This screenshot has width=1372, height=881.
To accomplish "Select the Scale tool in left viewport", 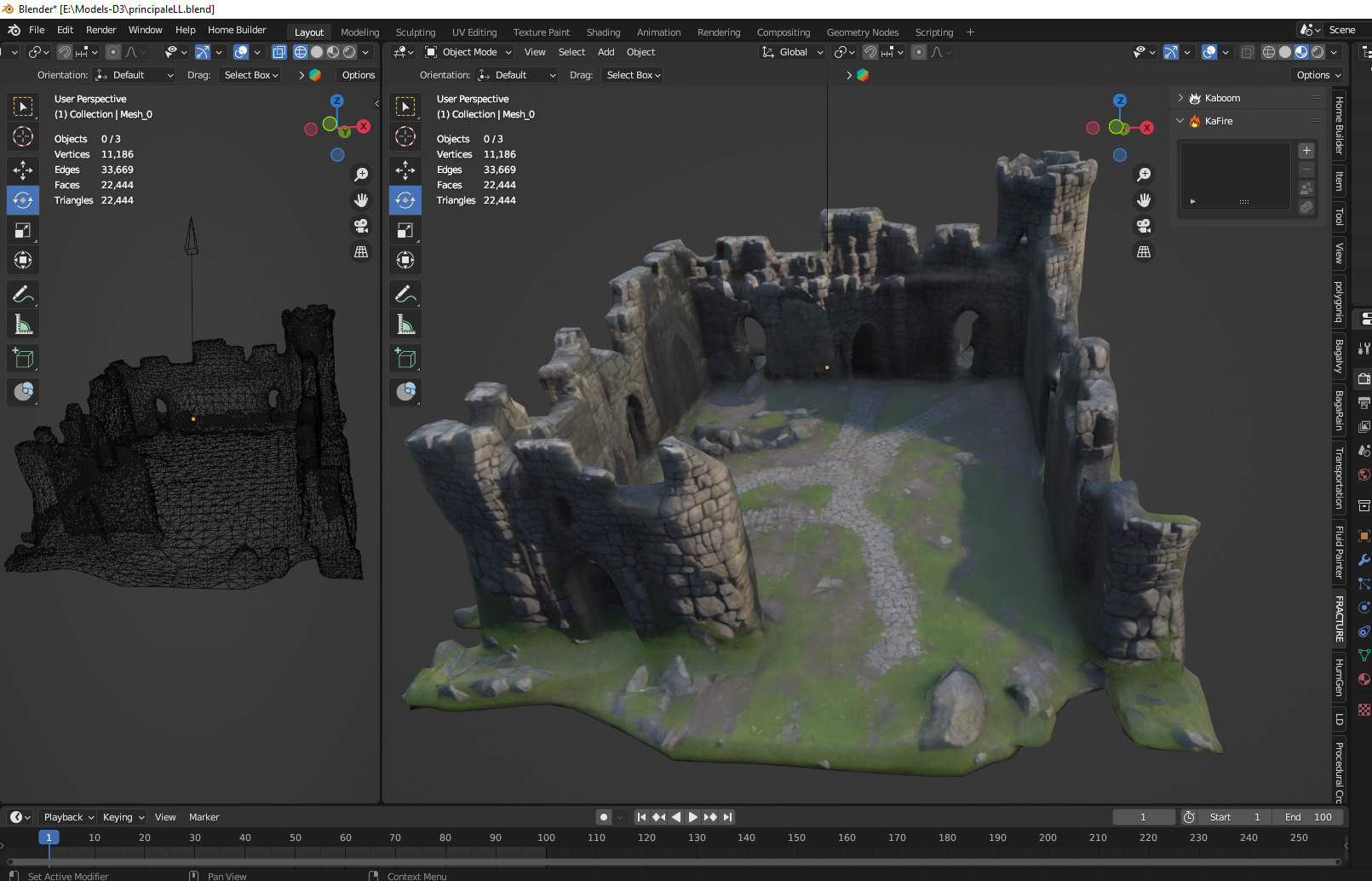I will coord(23,230).
